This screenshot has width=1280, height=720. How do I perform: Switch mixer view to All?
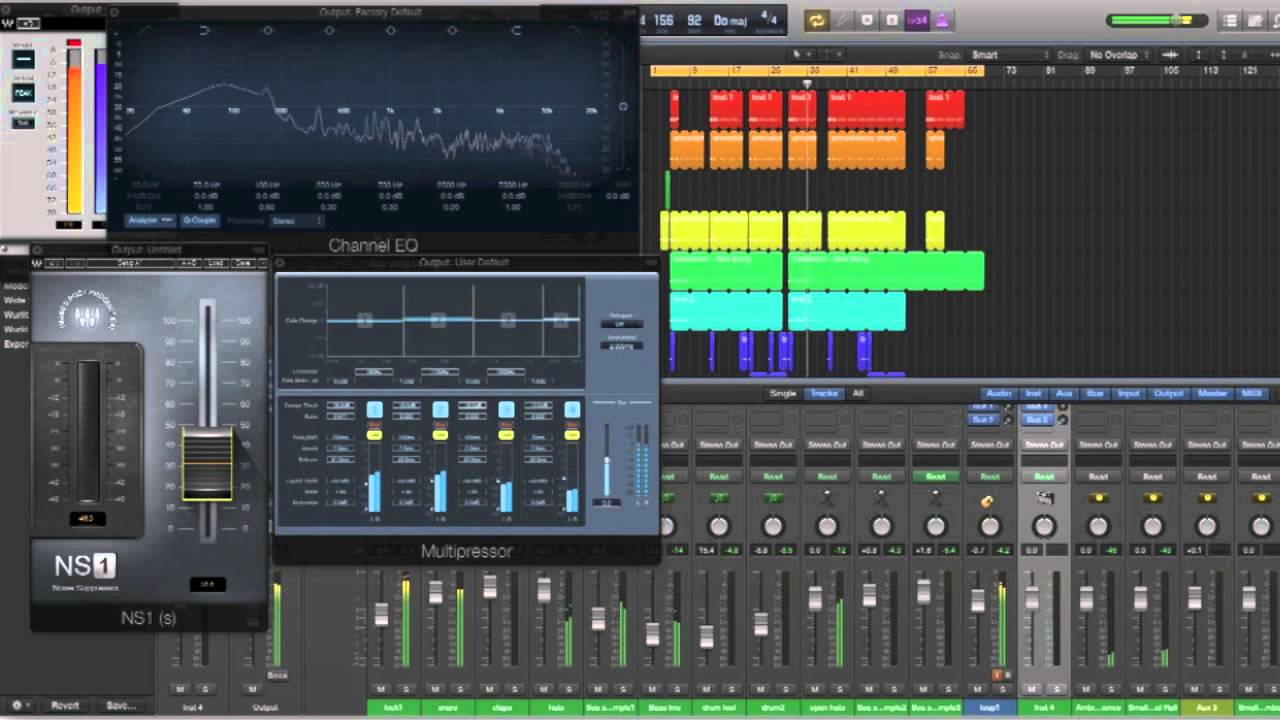coord(857,394)
